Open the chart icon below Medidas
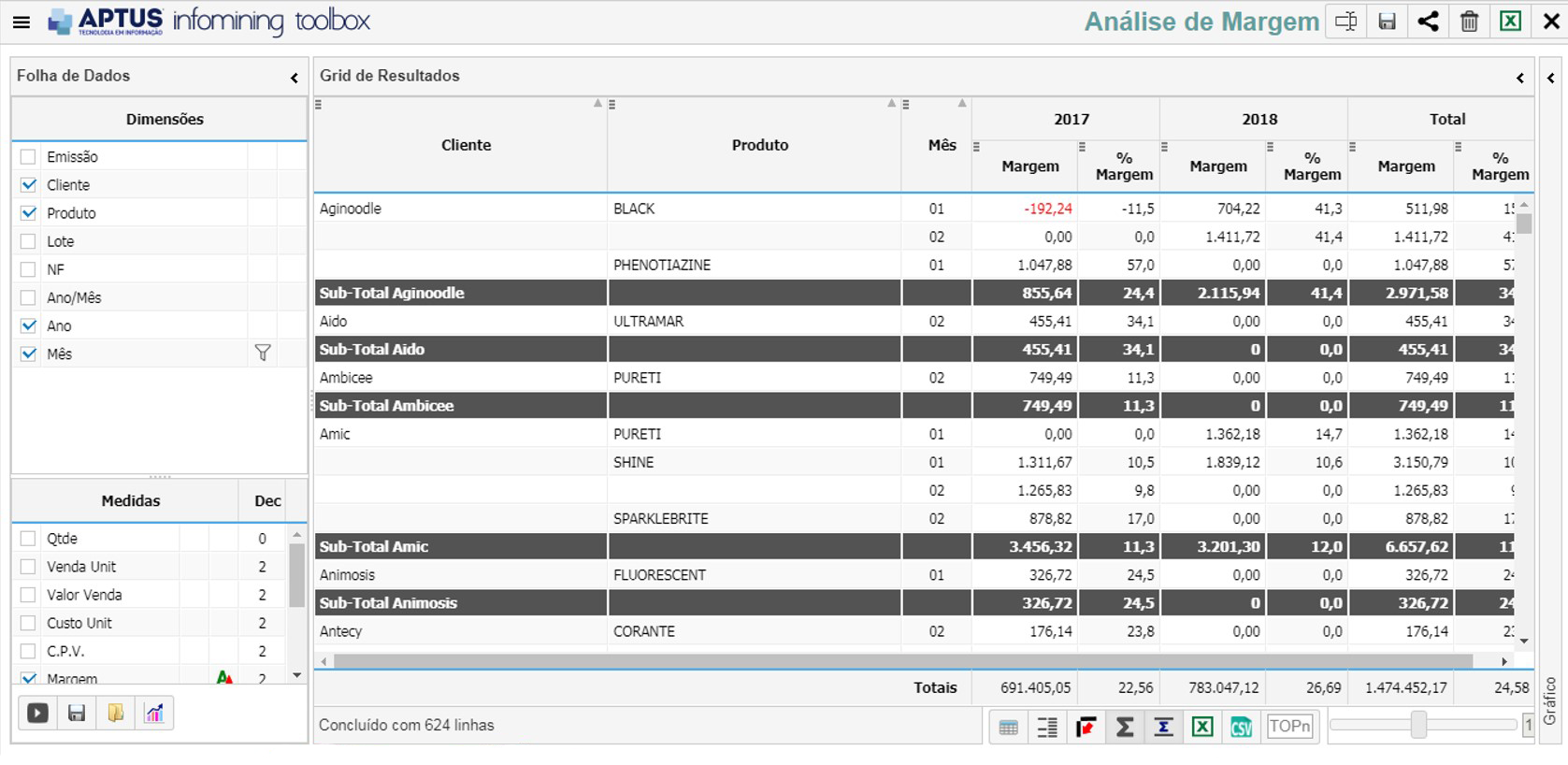 point(154,714)
